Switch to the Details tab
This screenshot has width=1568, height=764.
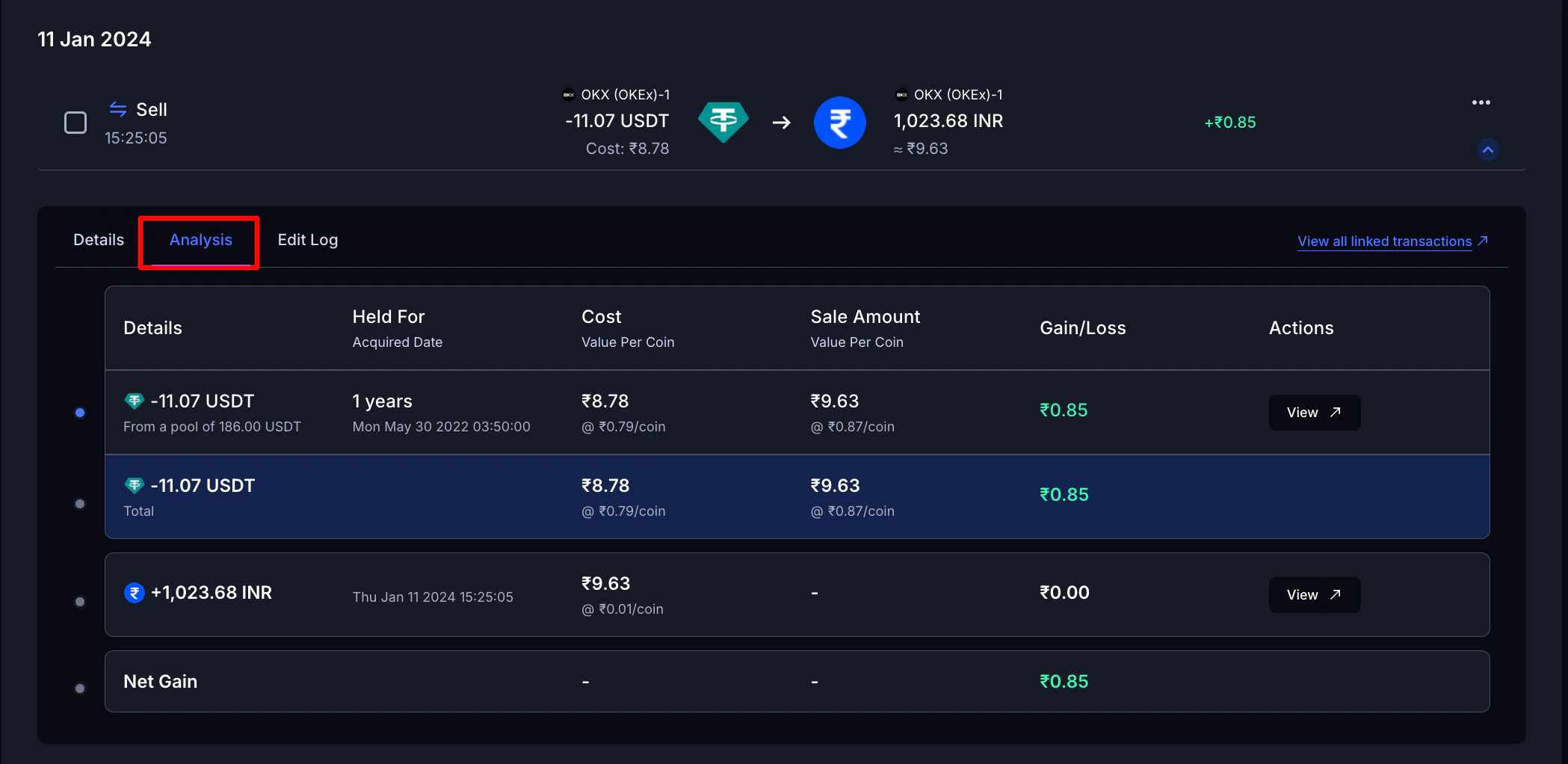tap(99, 240)
